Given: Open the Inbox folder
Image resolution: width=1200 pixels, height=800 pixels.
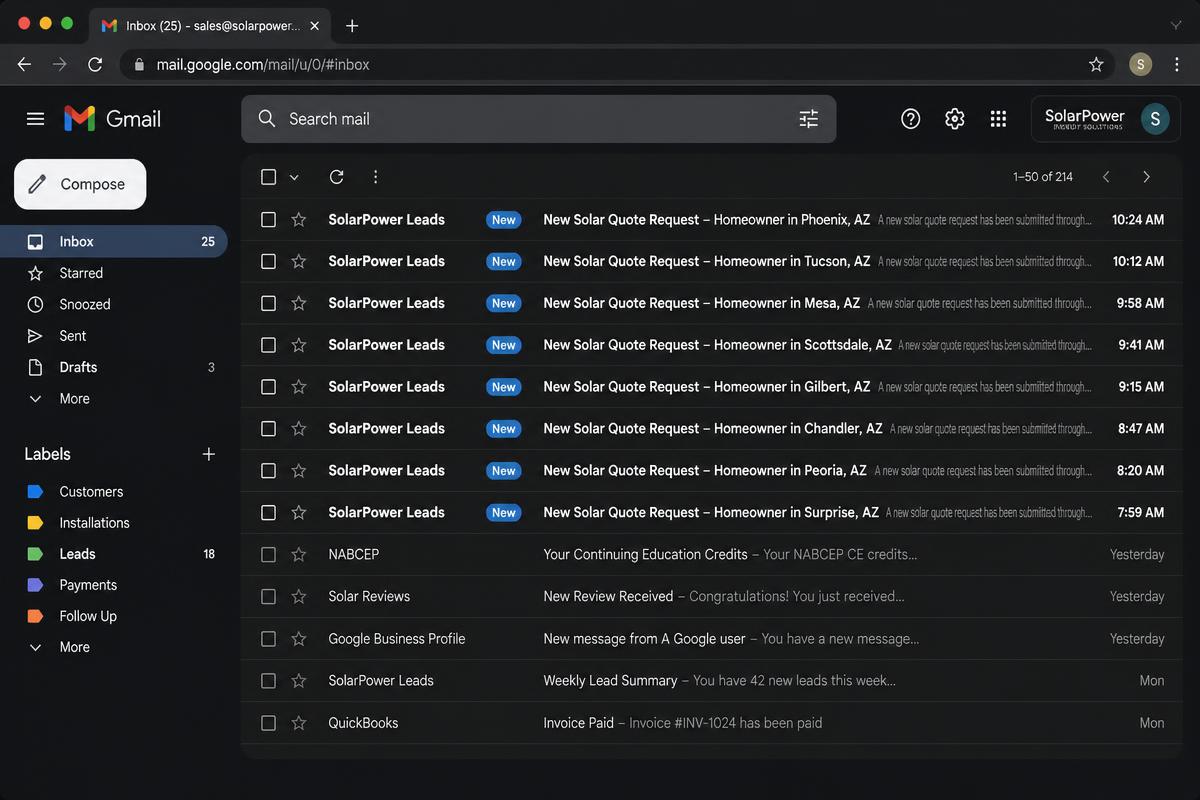Looking at the screenshot, I should (x=114, y=241).
